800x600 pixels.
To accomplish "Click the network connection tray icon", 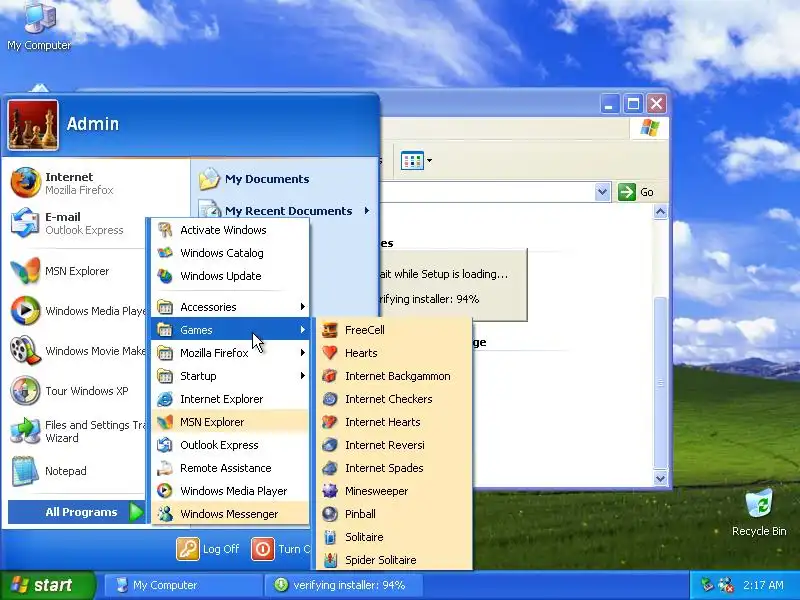I will point(726,585).
